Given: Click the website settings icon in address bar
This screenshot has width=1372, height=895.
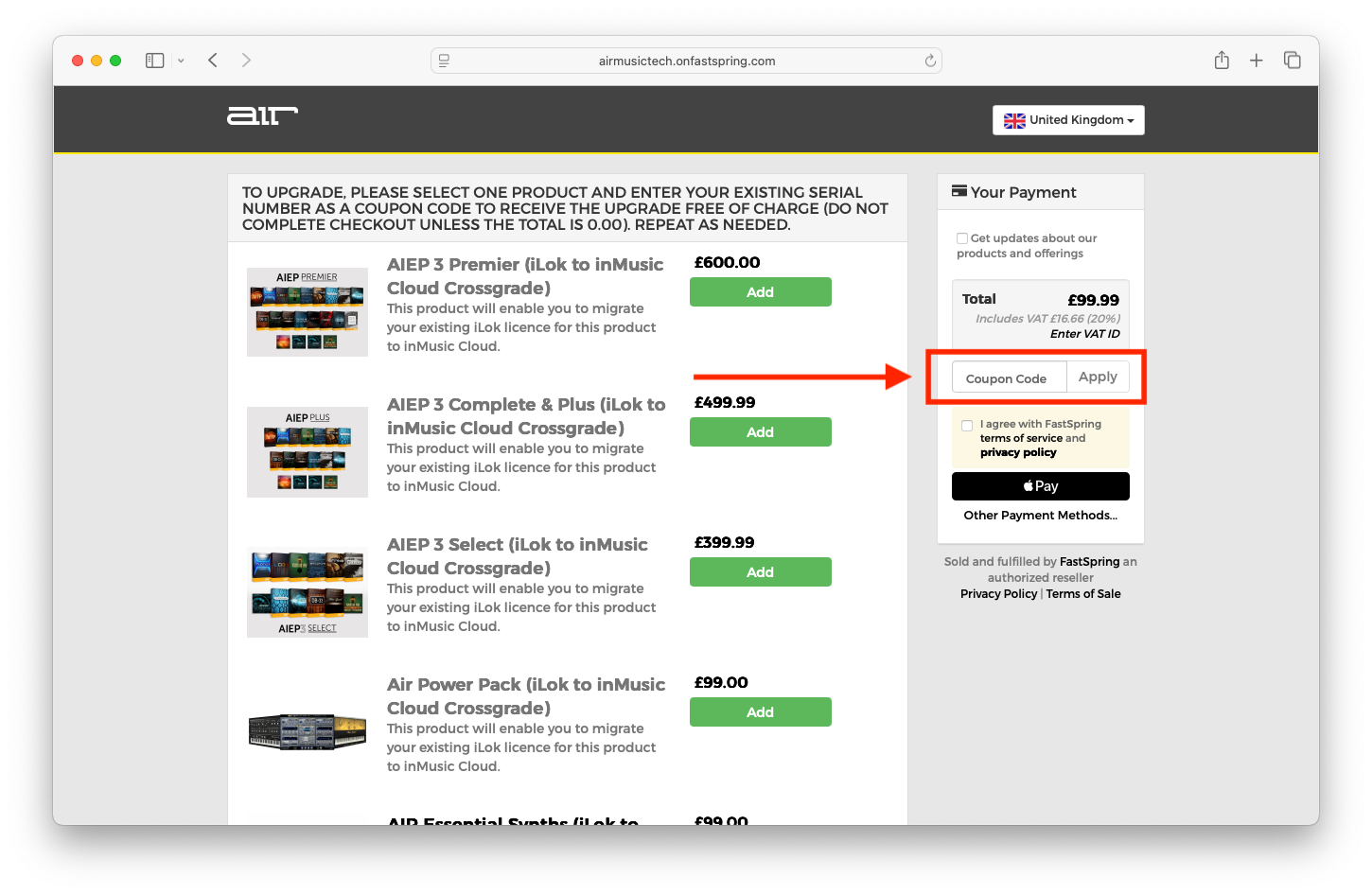Looking at the screenshot, I should pos(444,61).
